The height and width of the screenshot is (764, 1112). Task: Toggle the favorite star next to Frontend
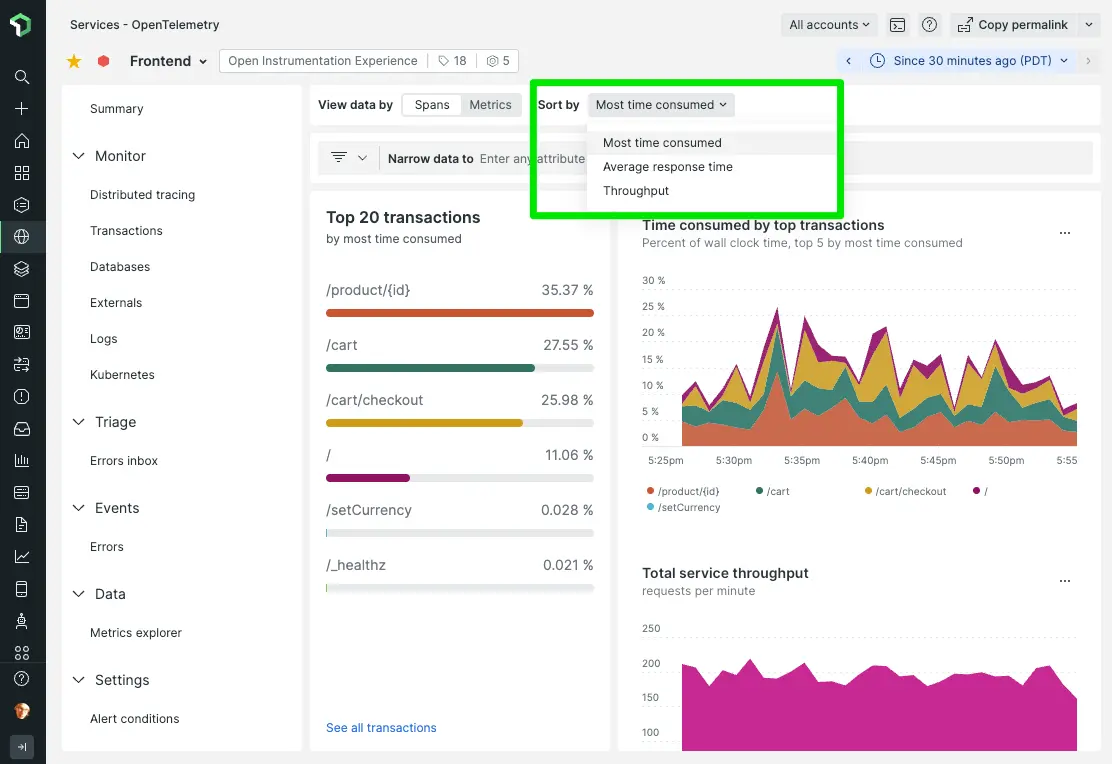(x=73, y=61)
